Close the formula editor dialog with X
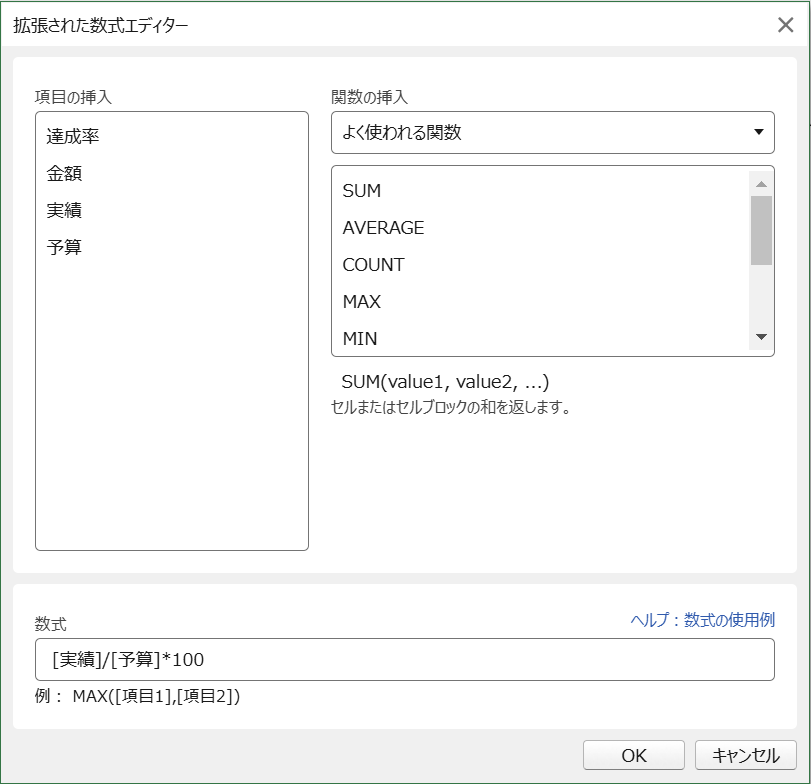Screen dimensions: 811x784 pos(785,25)
